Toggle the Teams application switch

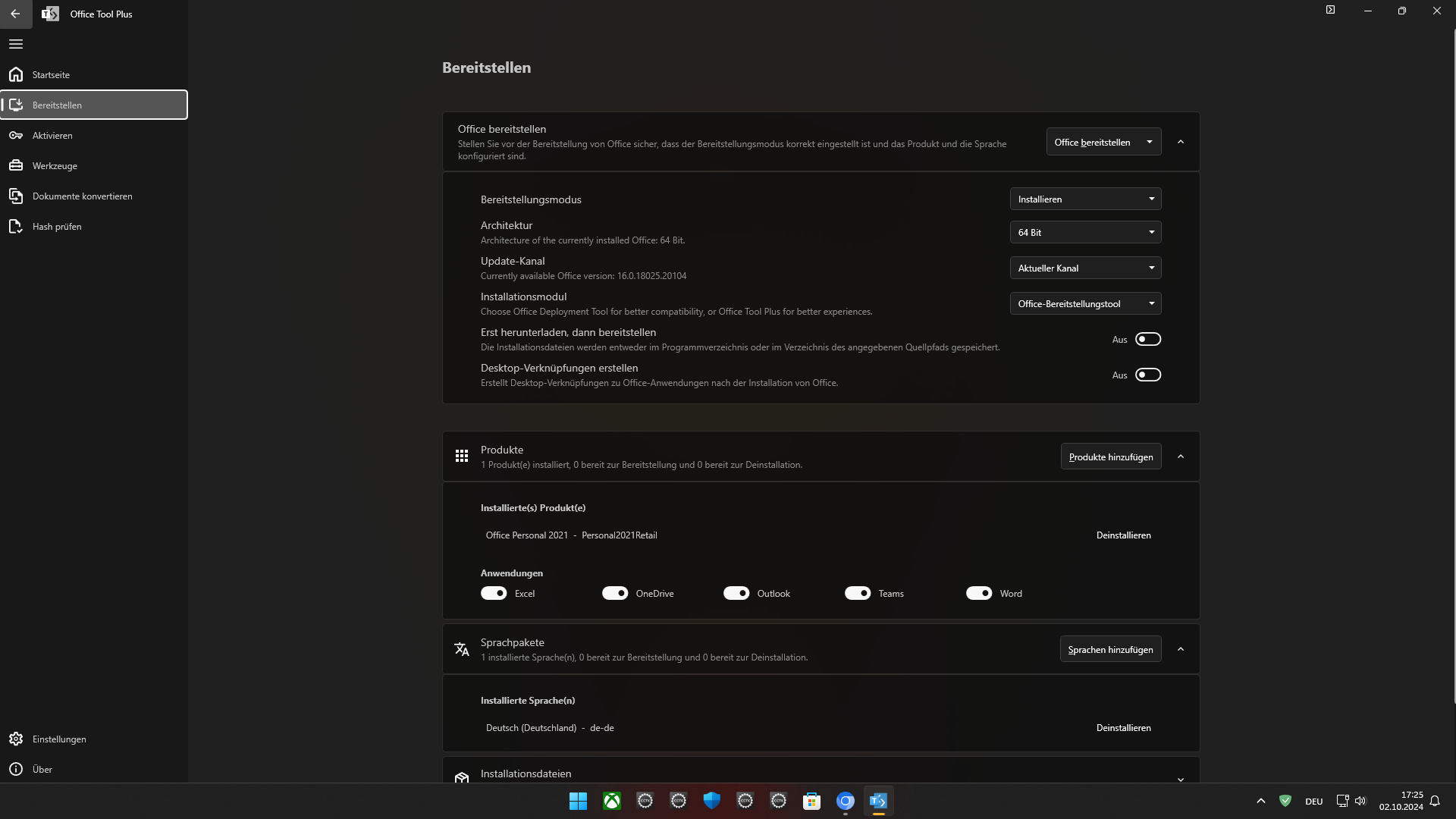[x=858, y=593]
